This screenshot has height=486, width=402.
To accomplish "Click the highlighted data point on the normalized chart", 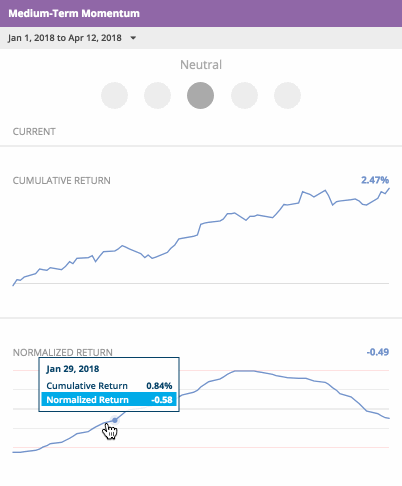I will click(115, 420).
